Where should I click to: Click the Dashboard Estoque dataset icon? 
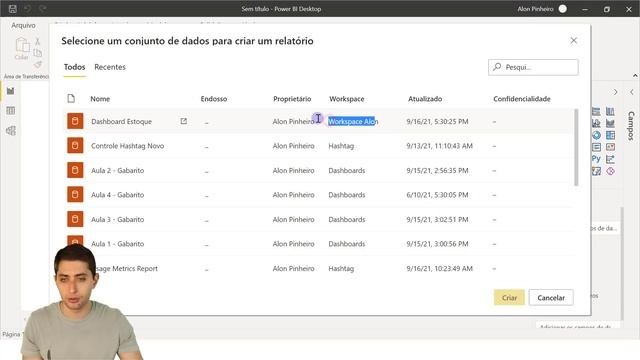tap(75, 121)
